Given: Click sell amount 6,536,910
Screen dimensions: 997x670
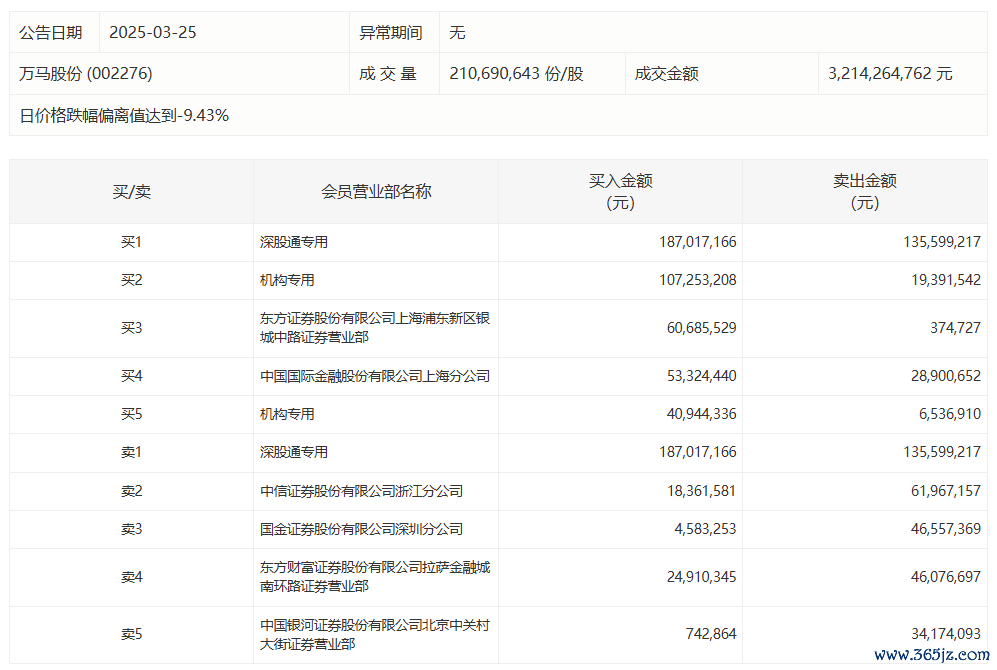Looking at the screenshot, I should coord(949,414).
